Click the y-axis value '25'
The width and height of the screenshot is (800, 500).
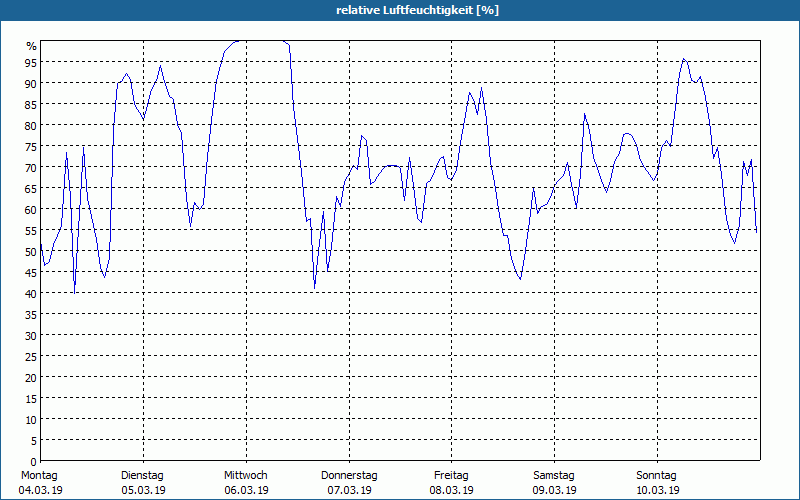click(31, 357)
